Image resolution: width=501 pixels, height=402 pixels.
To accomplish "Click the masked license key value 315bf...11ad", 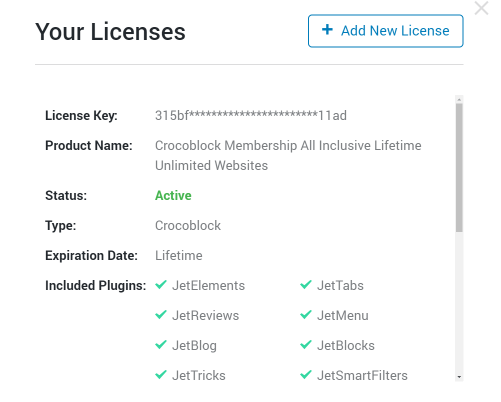I will pyautogui.click(x=251, y=116).
